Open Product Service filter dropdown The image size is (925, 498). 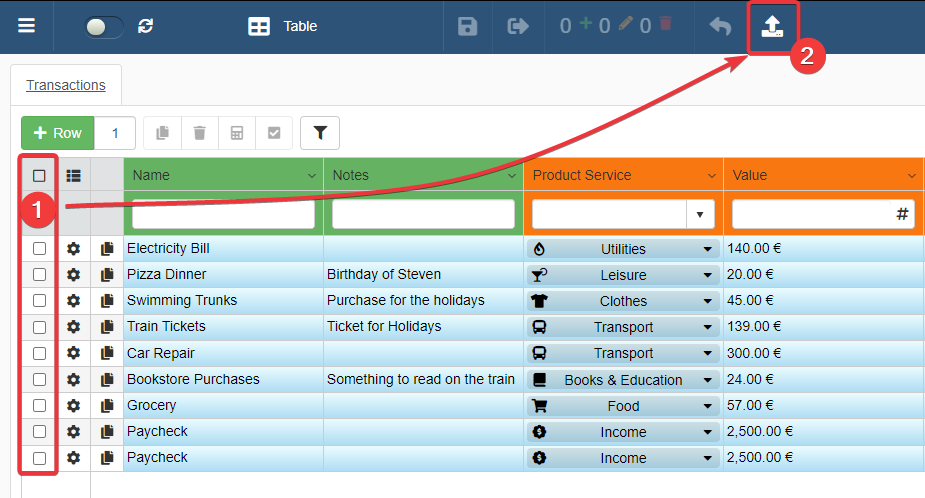(699, 214)
